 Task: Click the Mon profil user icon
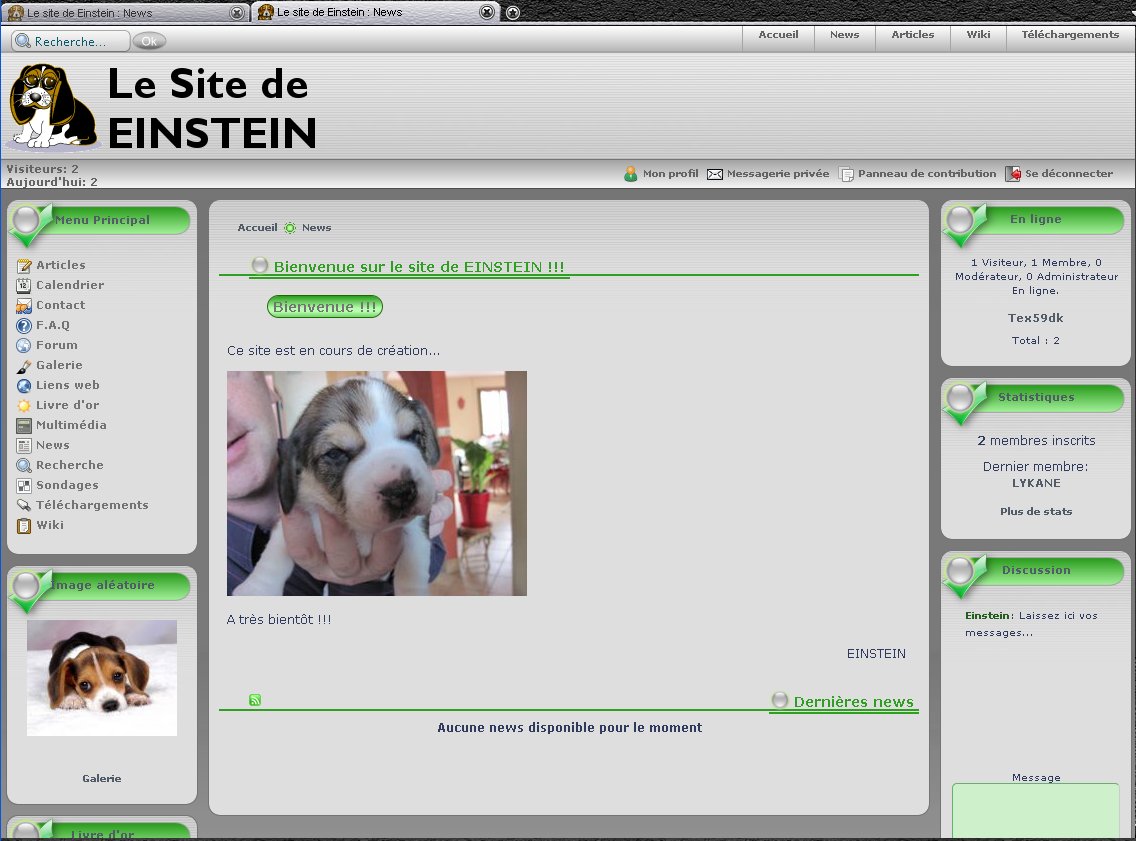tap(631, 174)
